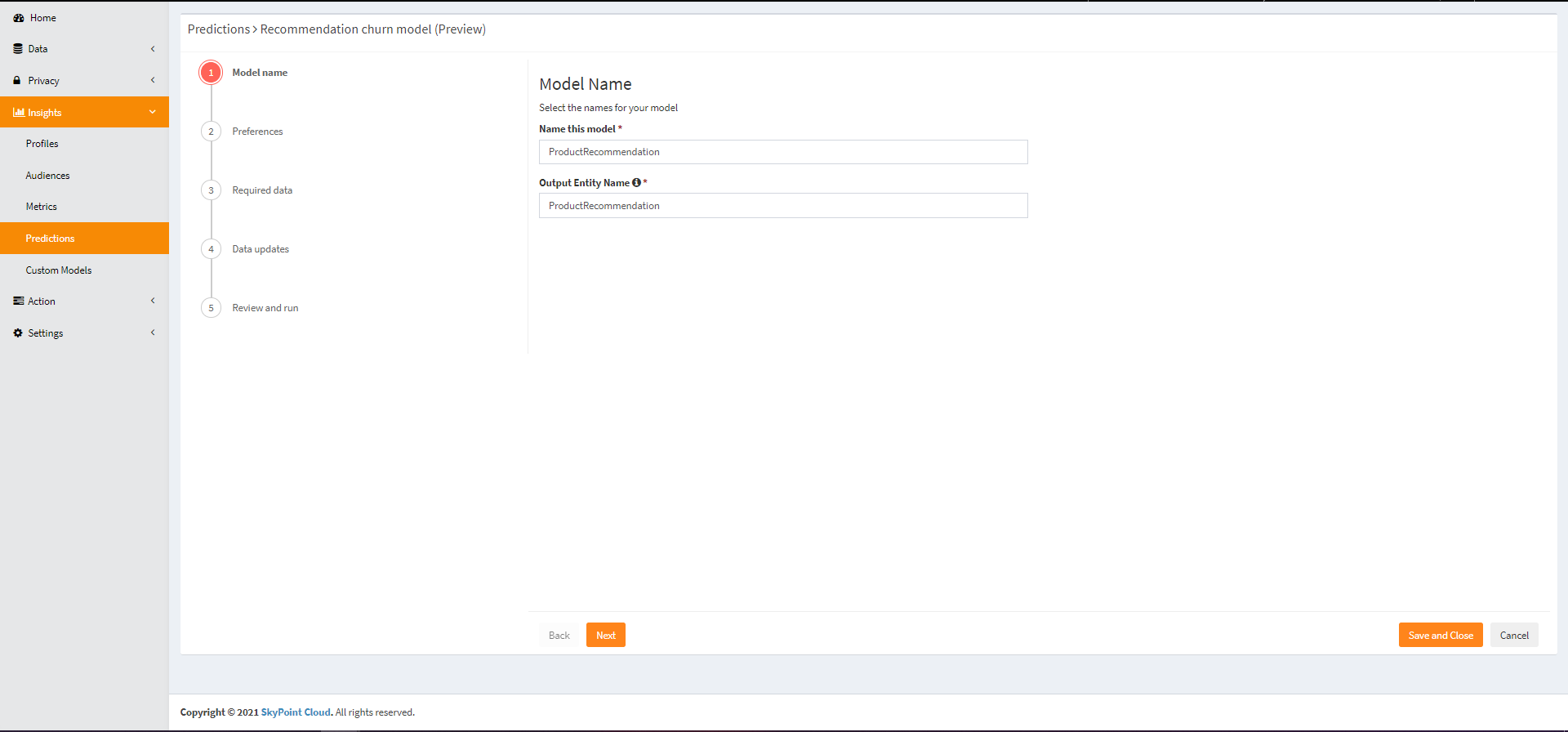Viewport: 1568px width, 732px height.
Task: Collapse the Insights menu chevron
Action: point(153,112)
